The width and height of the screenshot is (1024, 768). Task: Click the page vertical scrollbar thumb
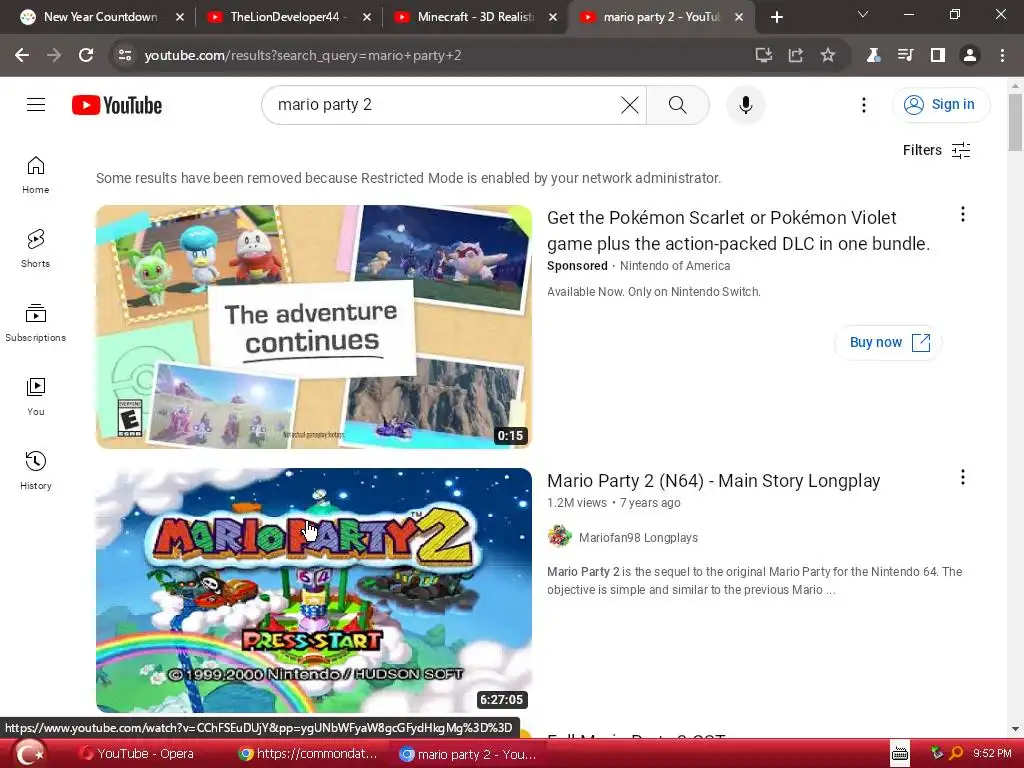[x=1015, y=123]
